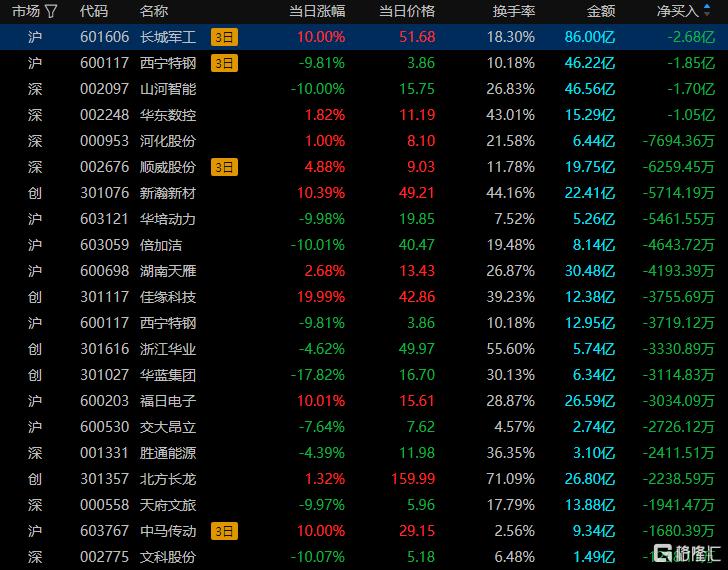Click price 159.99 for 北方长龙
The width and height of the screenshot is (728, 570).
tap(414, 479)
